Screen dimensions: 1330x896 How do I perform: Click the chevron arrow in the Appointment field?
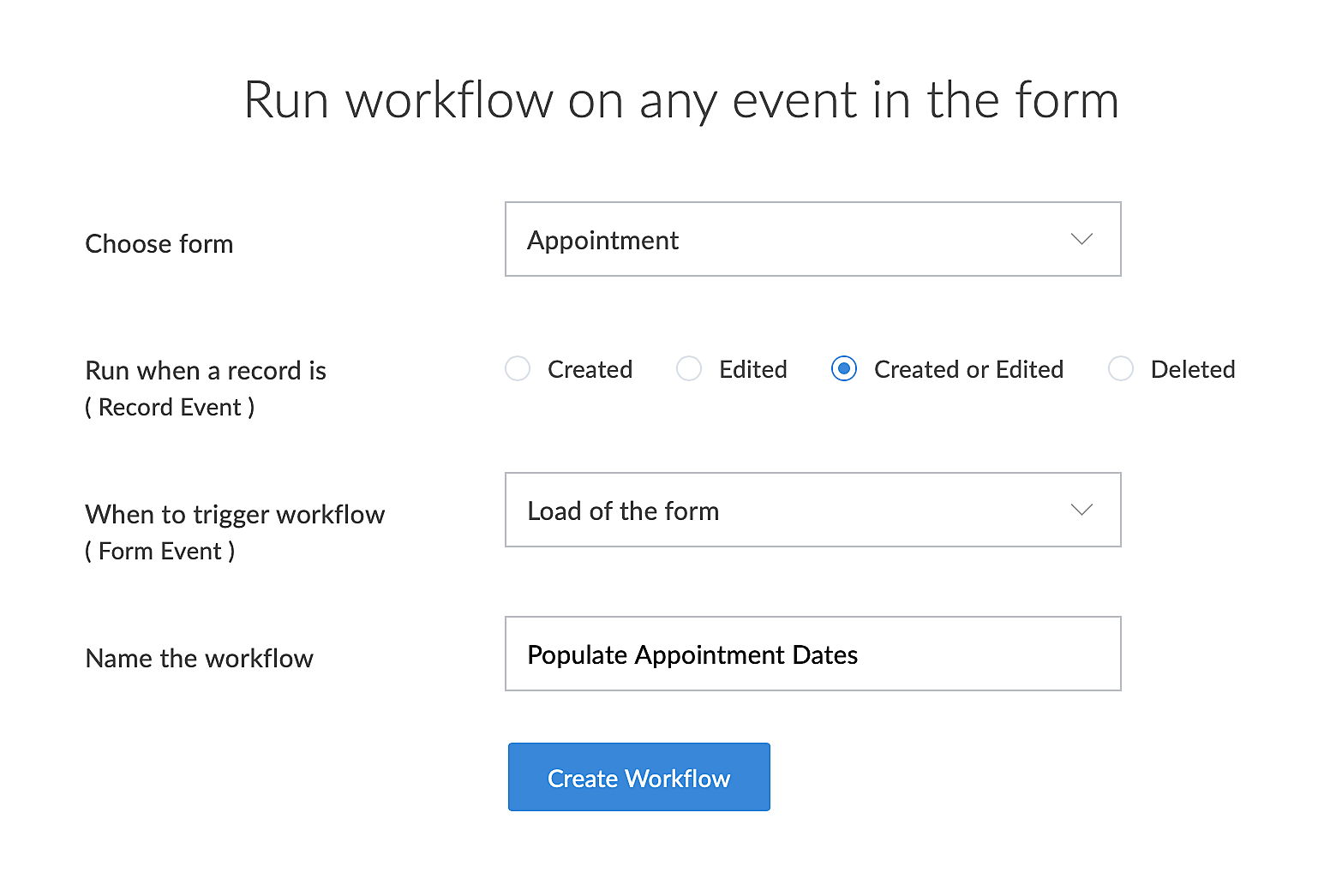point(1081,240)
